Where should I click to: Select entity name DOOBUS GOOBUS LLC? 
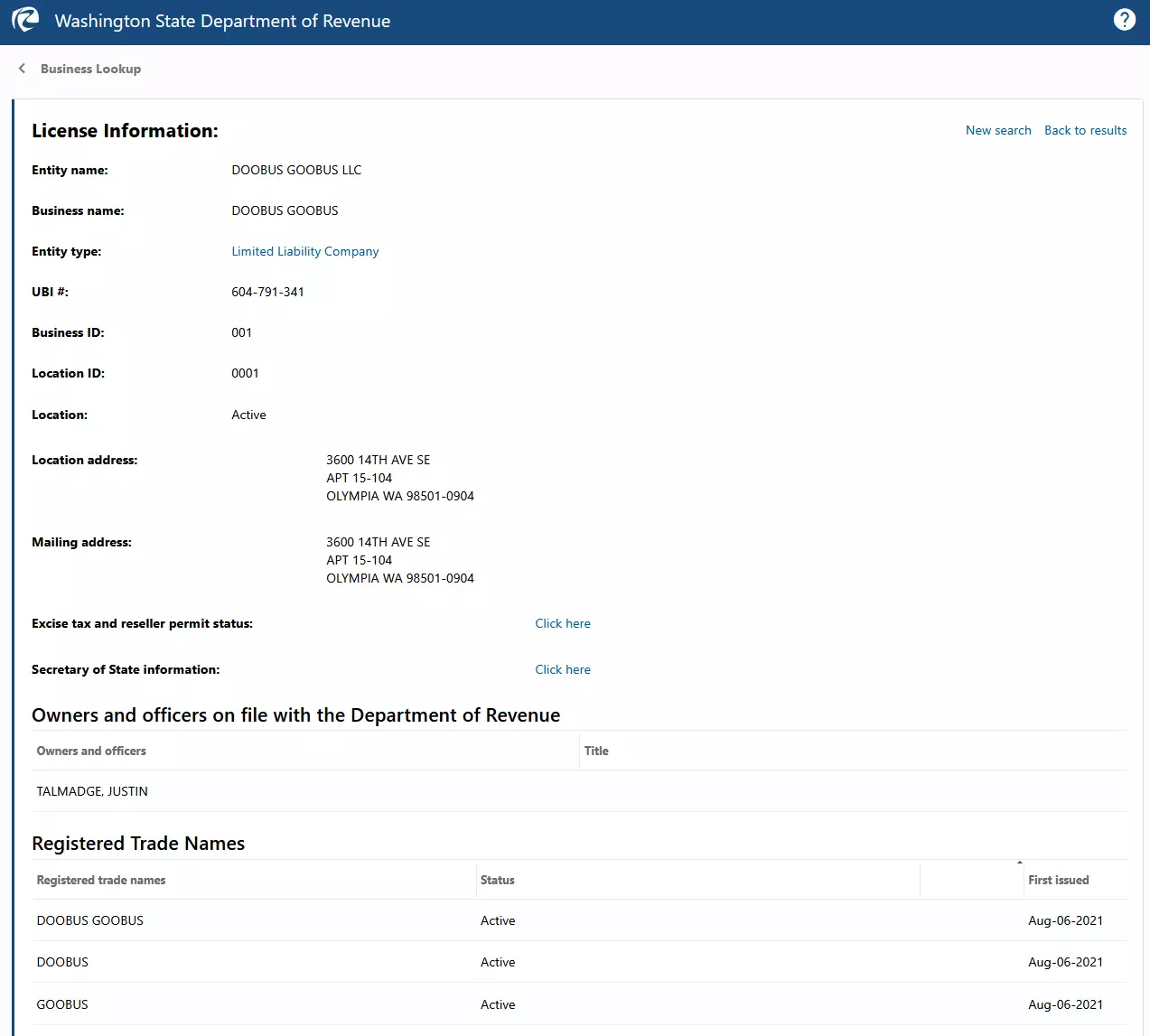[296, 170]
